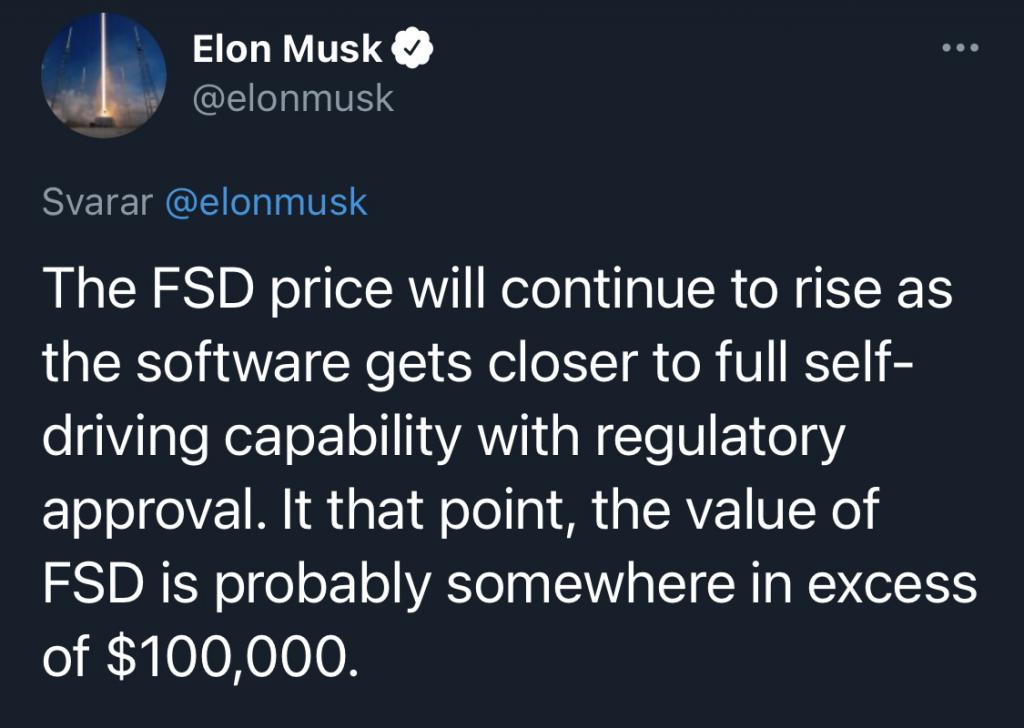Screen dimensions: 1024x728
Task: Click the word regulatory in the tweet
Action: coord(720,437)
